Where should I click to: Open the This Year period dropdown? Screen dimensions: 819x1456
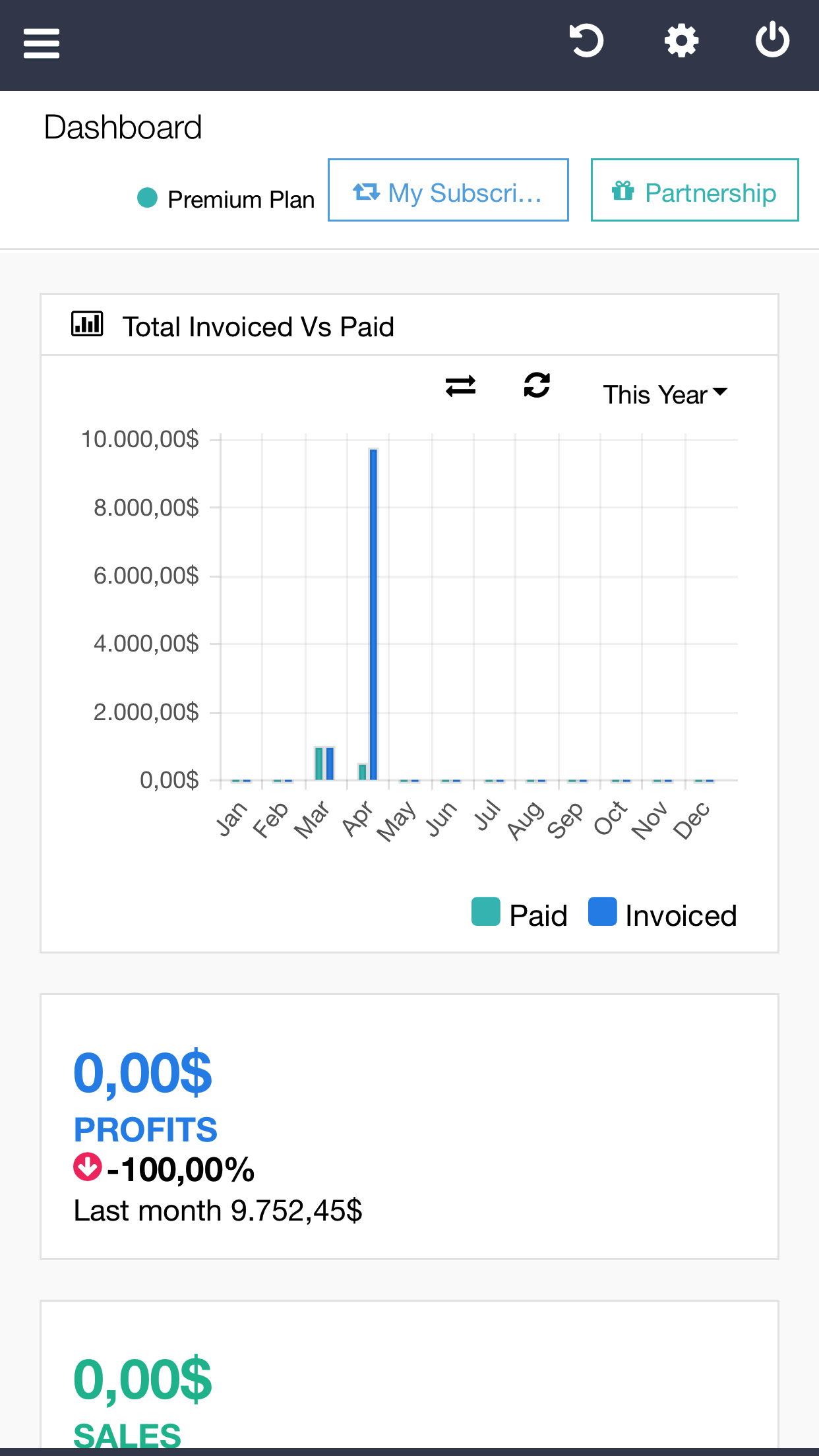click(x=655, y=394)
